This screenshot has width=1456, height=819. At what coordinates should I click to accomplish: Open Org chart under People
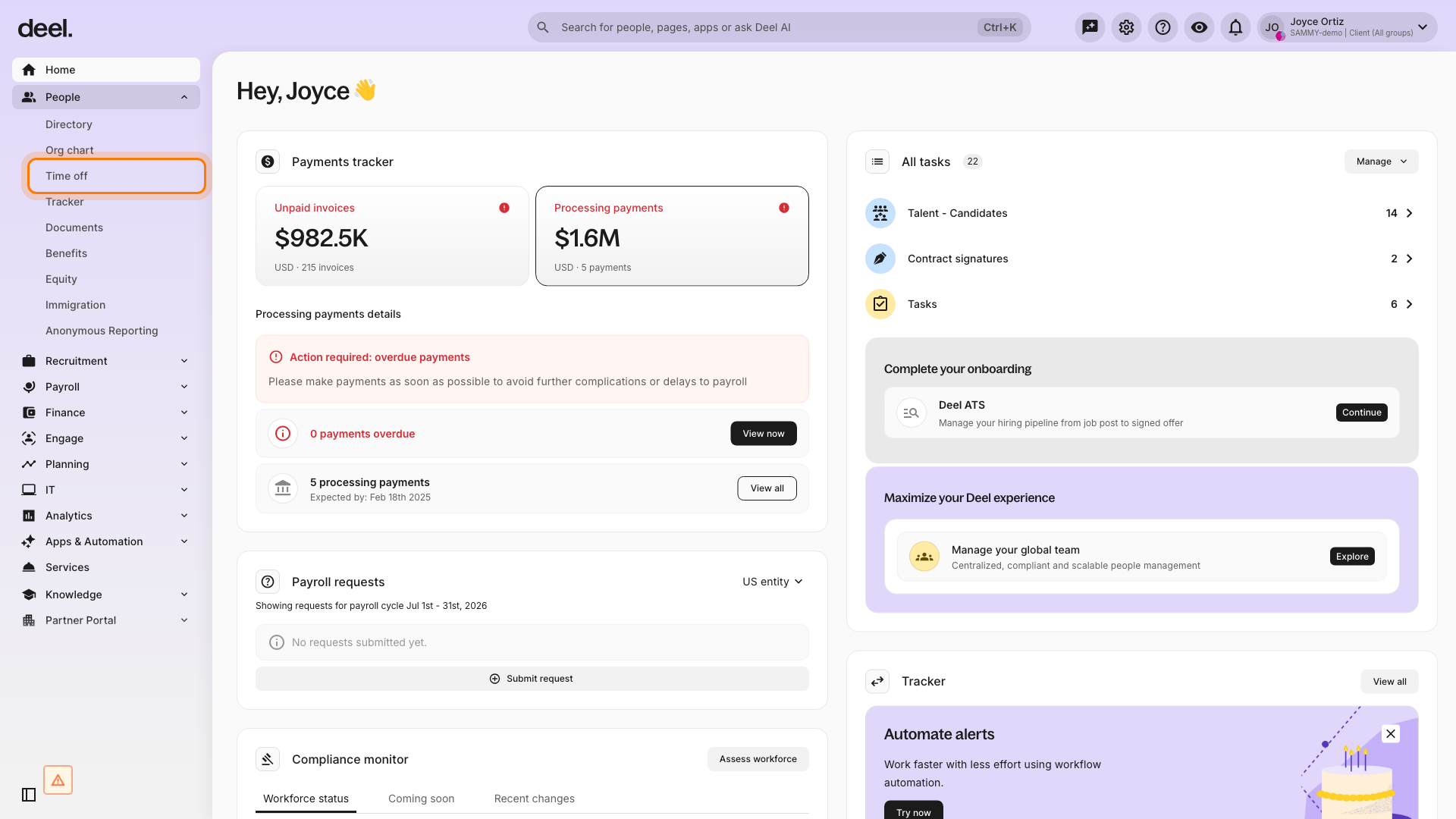click(x=70, y=150)
